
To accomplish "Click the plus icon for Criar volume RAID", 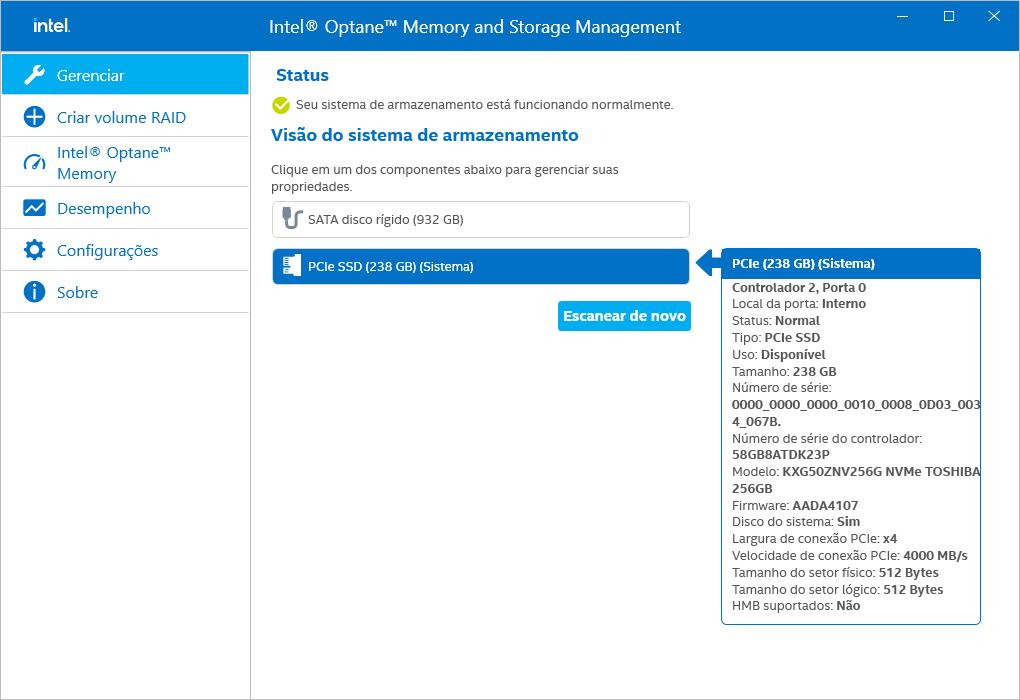I will (34, 117).
